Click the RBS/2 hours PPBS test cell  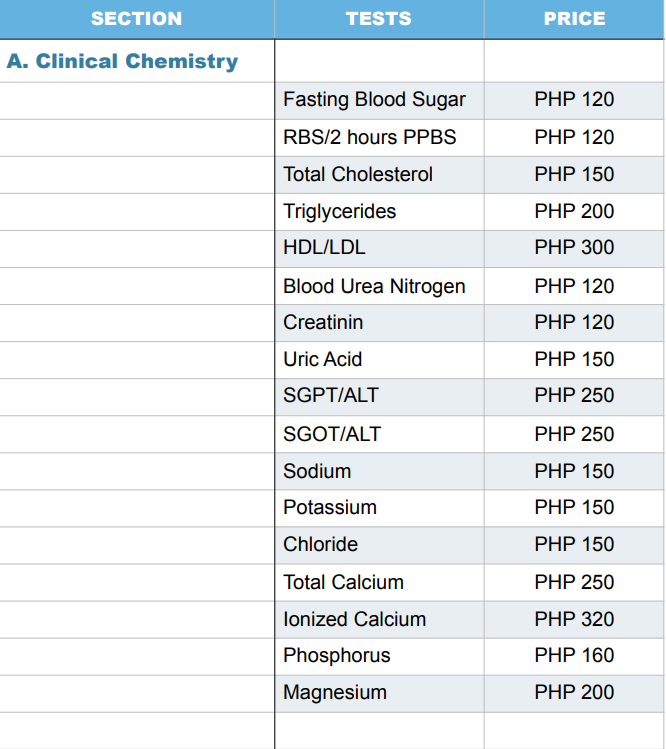click(369, 137)
